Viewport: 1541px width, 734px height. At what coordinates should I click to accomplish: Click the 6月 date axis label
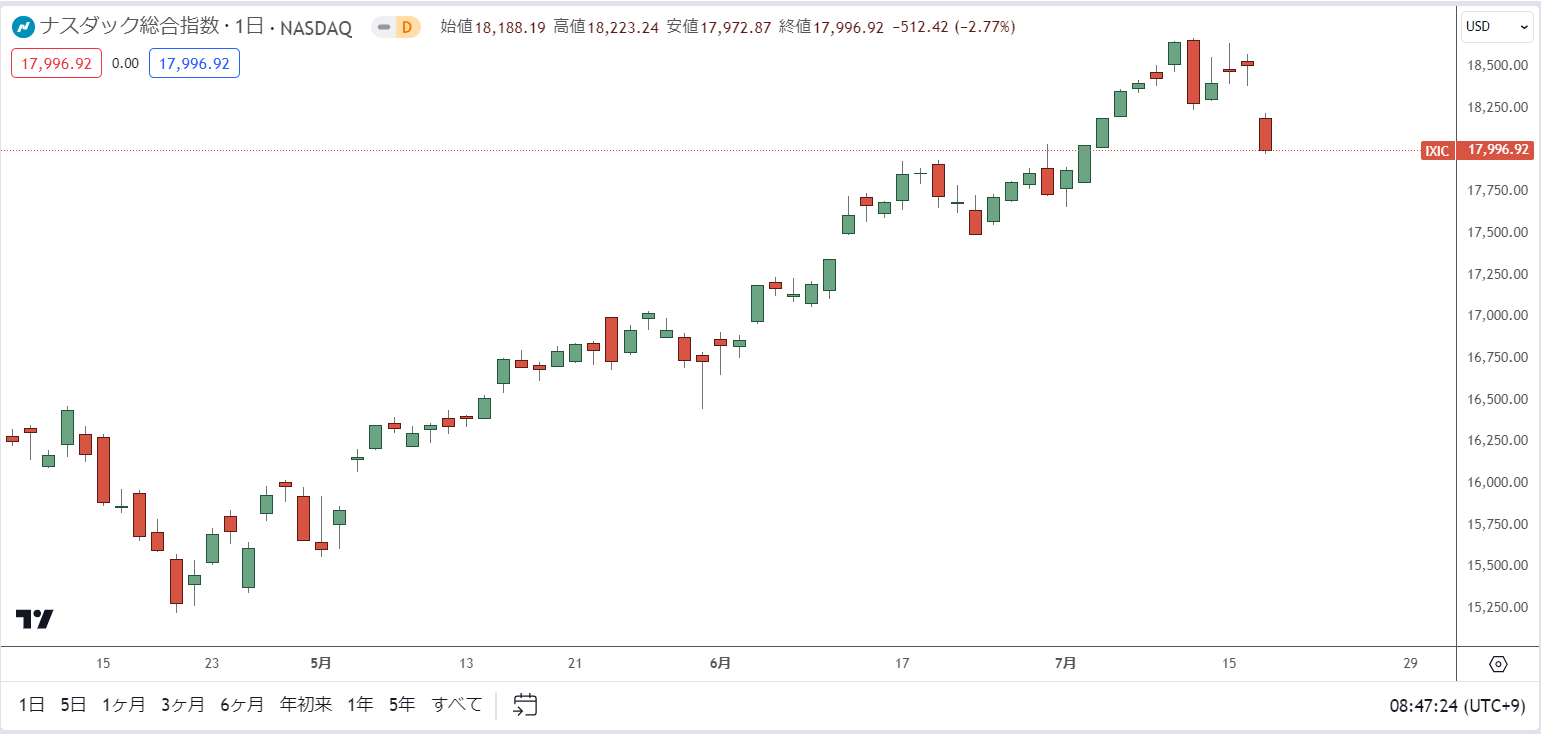tap(720, 663)
